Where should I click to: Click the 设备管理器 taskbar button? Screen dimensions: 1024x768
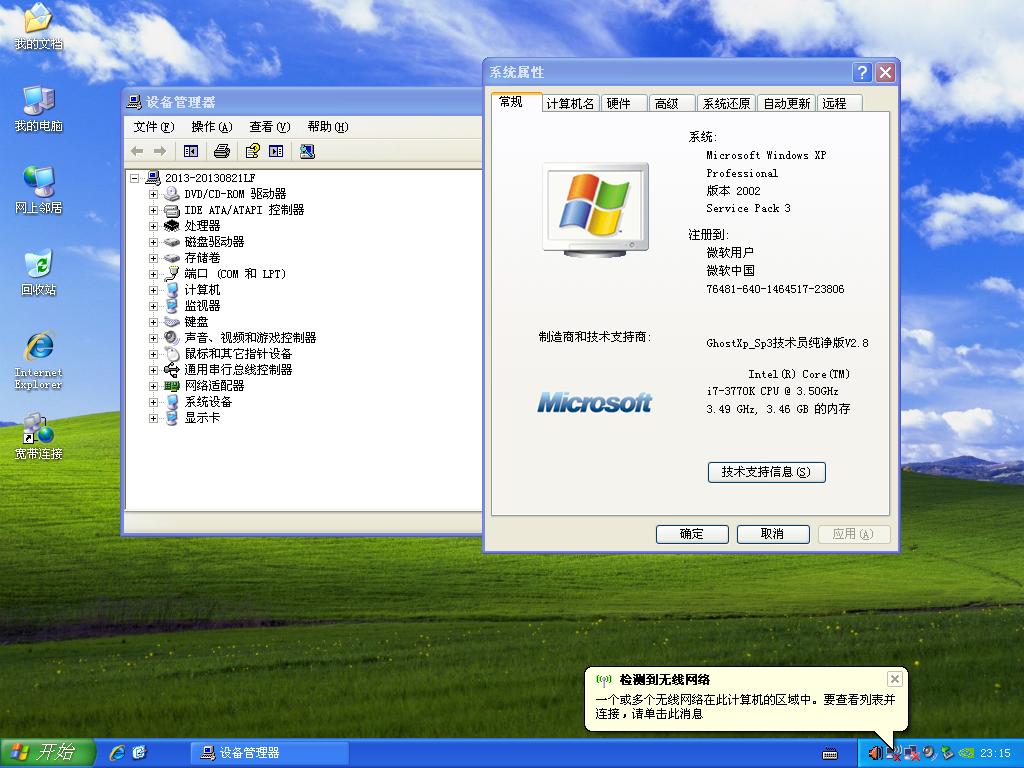pos(269,753)
